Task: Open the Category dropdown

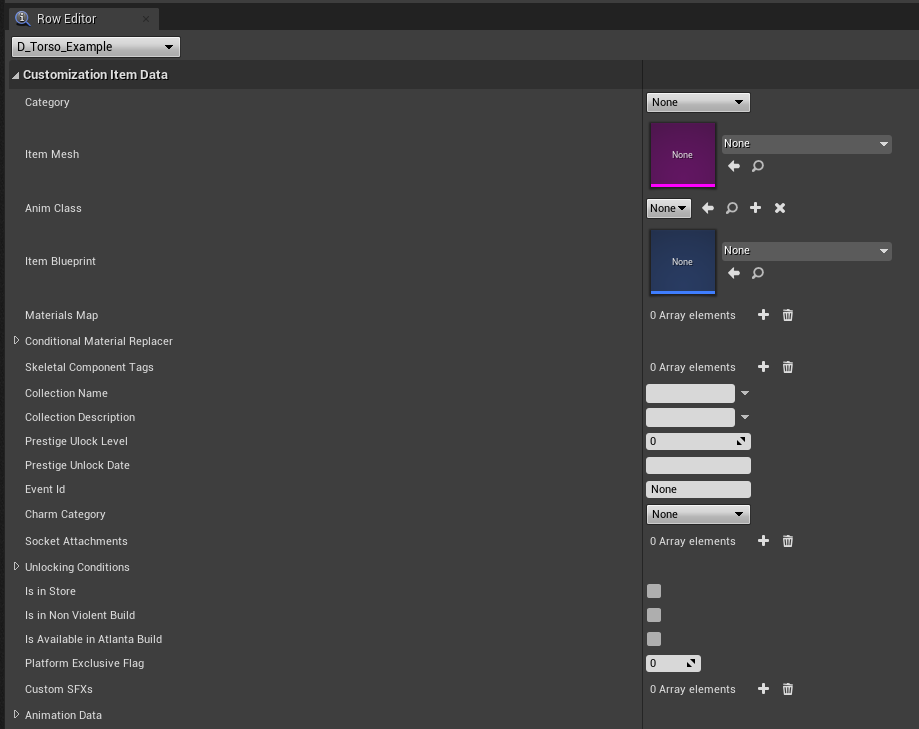Action: tap(698, 102)
